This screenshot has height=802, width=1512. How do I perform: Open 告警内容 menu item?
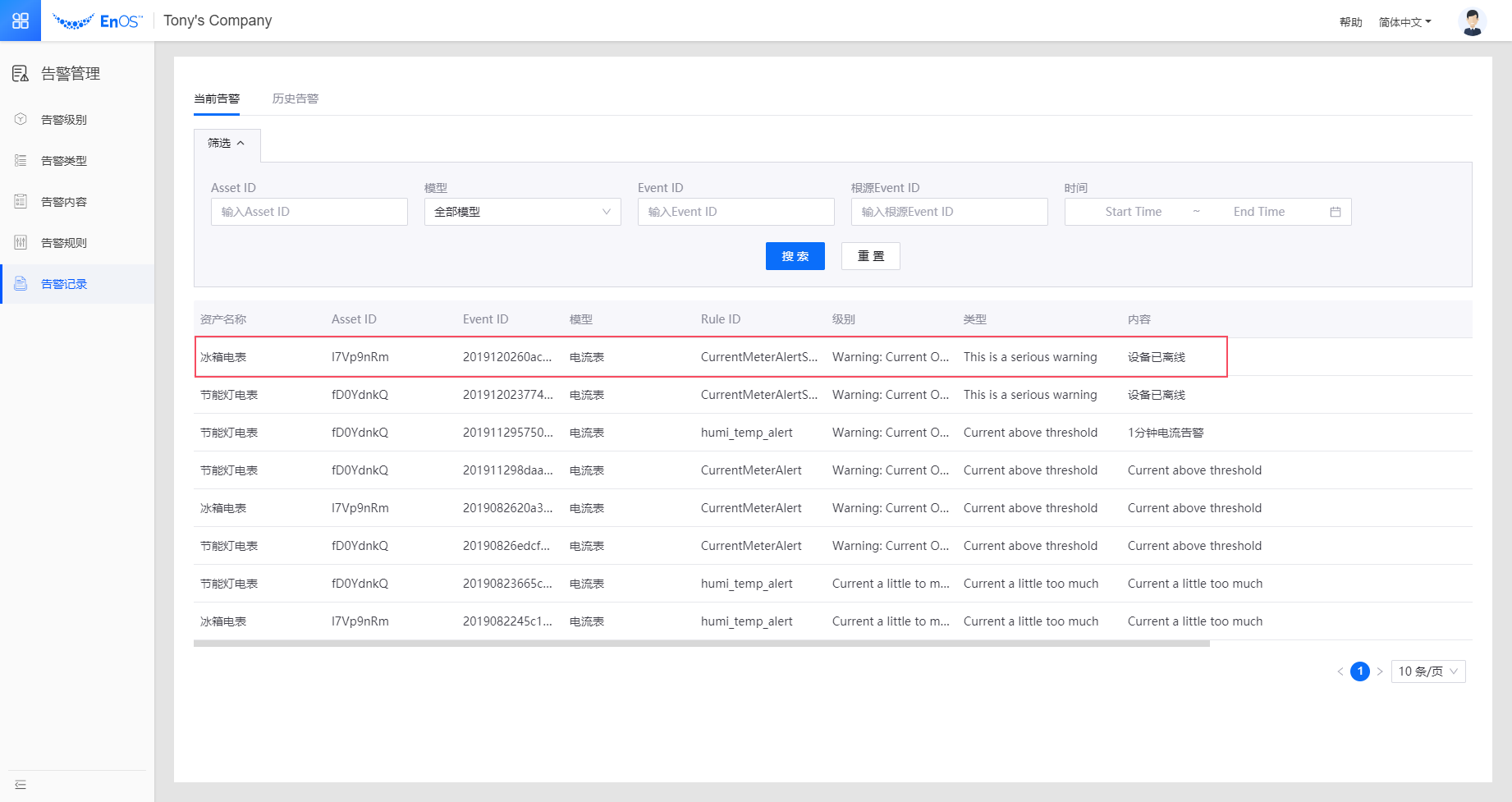77,202
